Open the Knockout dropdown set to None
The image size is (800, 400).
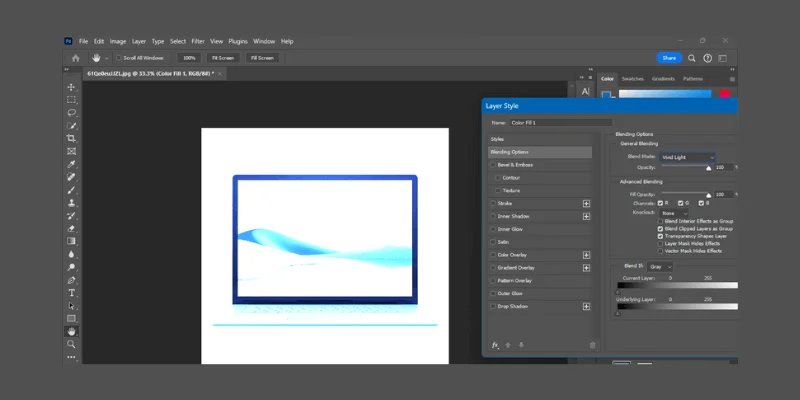coord(673,213)
